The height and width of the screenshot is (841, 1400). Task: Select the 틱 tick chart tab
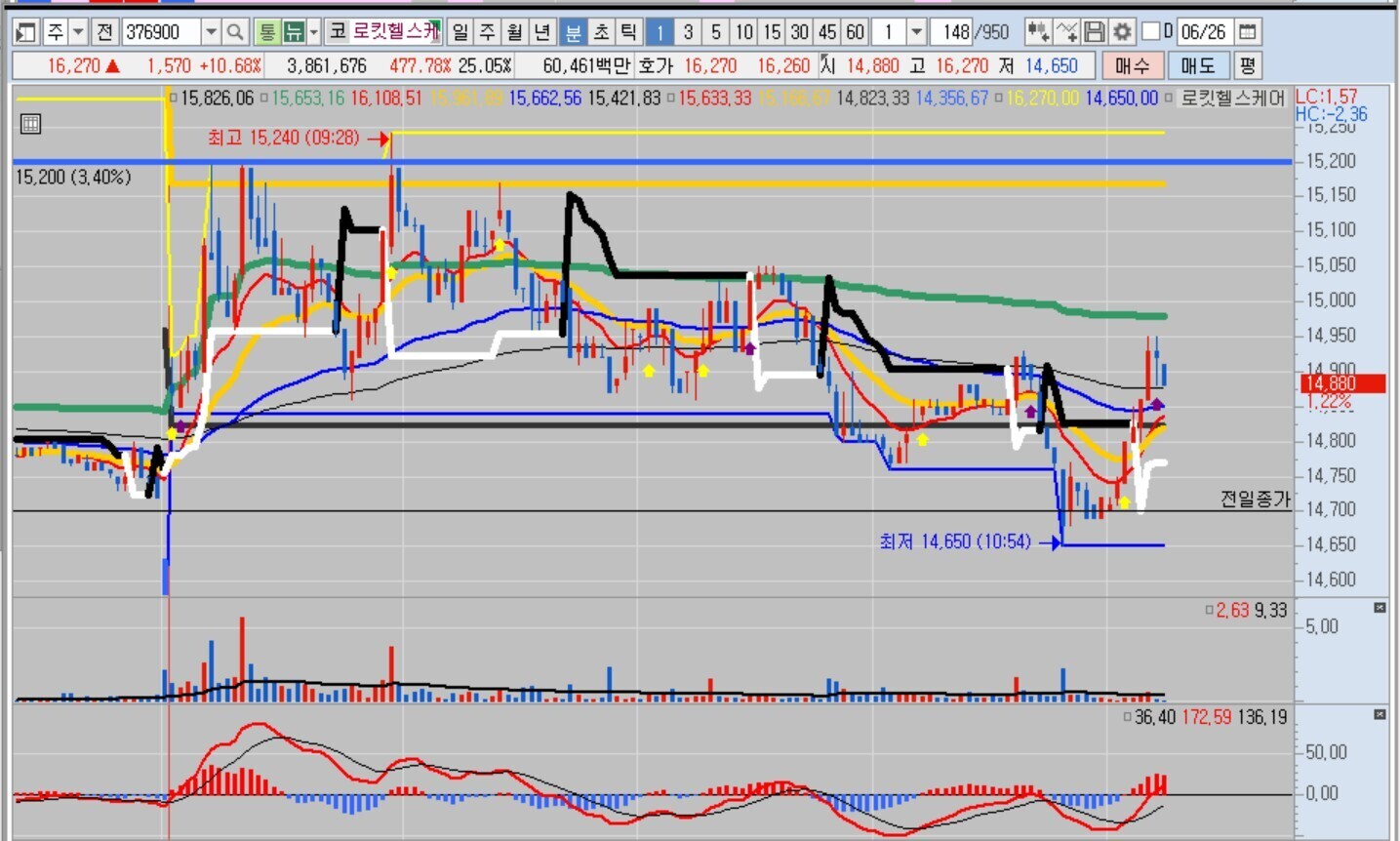pyautogui.click(x=629, y=32)
